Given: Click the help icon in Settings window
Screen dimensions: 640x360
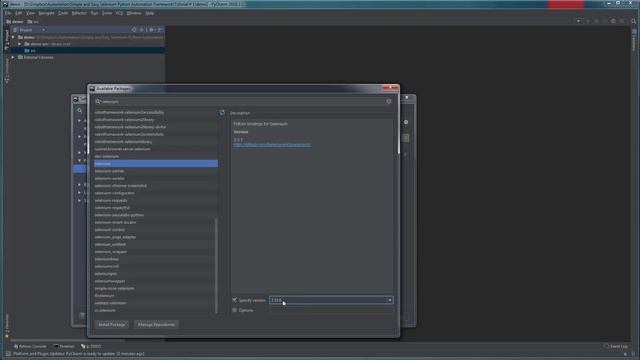Looking at the screenshot, I should point(82,315).
